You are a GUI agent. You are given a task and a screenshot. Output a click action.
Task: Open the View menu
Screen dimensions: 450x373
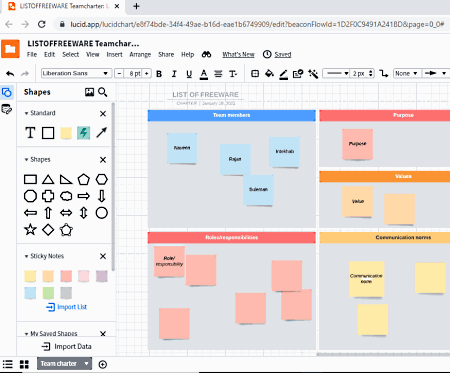93,54
